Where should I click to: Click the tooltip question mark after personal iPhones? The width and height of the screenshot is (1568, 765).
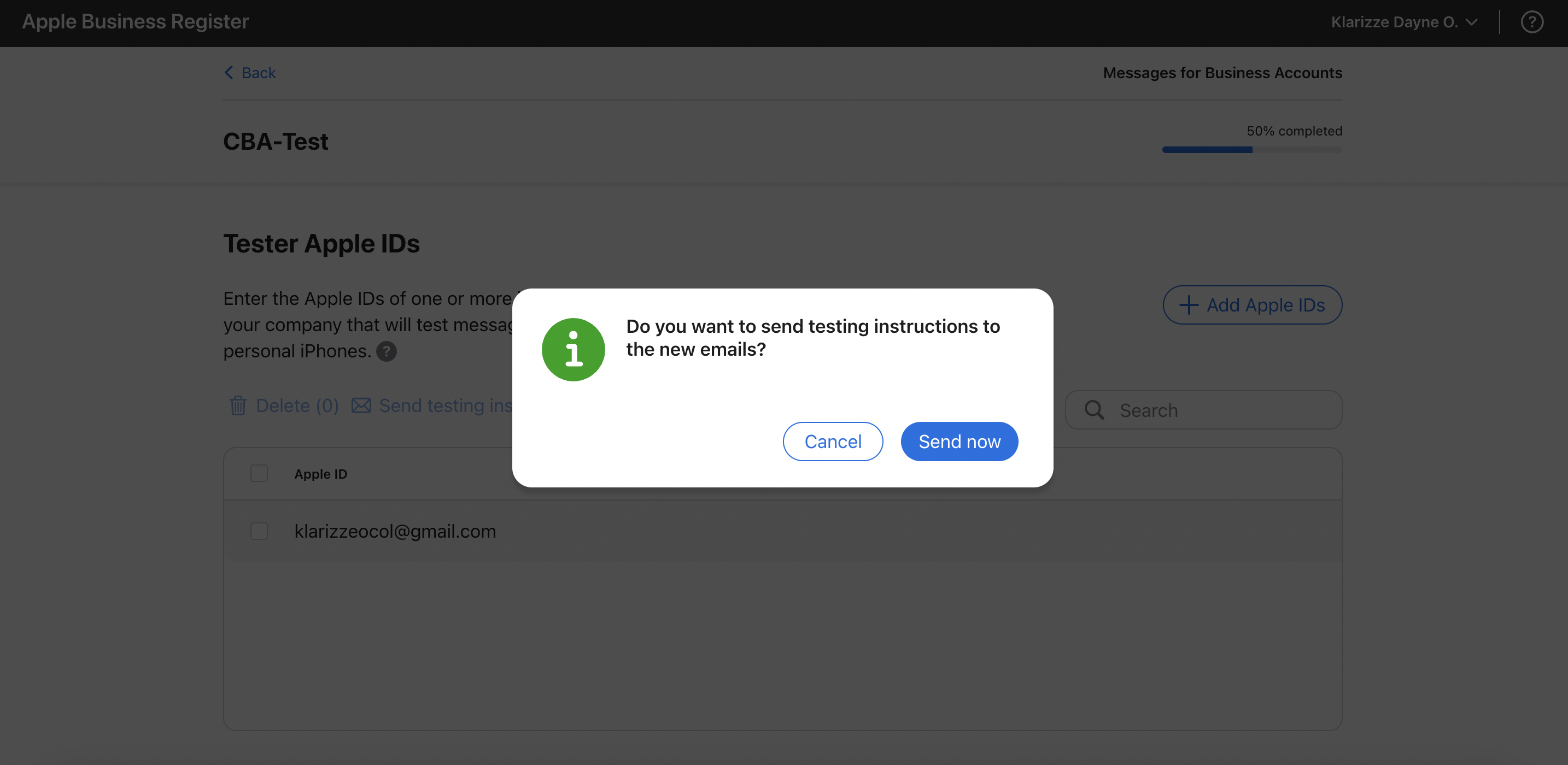[386, 351]
